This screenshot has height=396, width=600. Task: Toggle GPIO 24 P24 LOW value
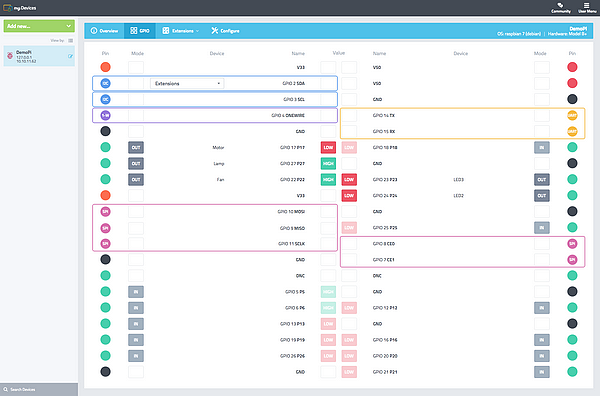point(349,196)
